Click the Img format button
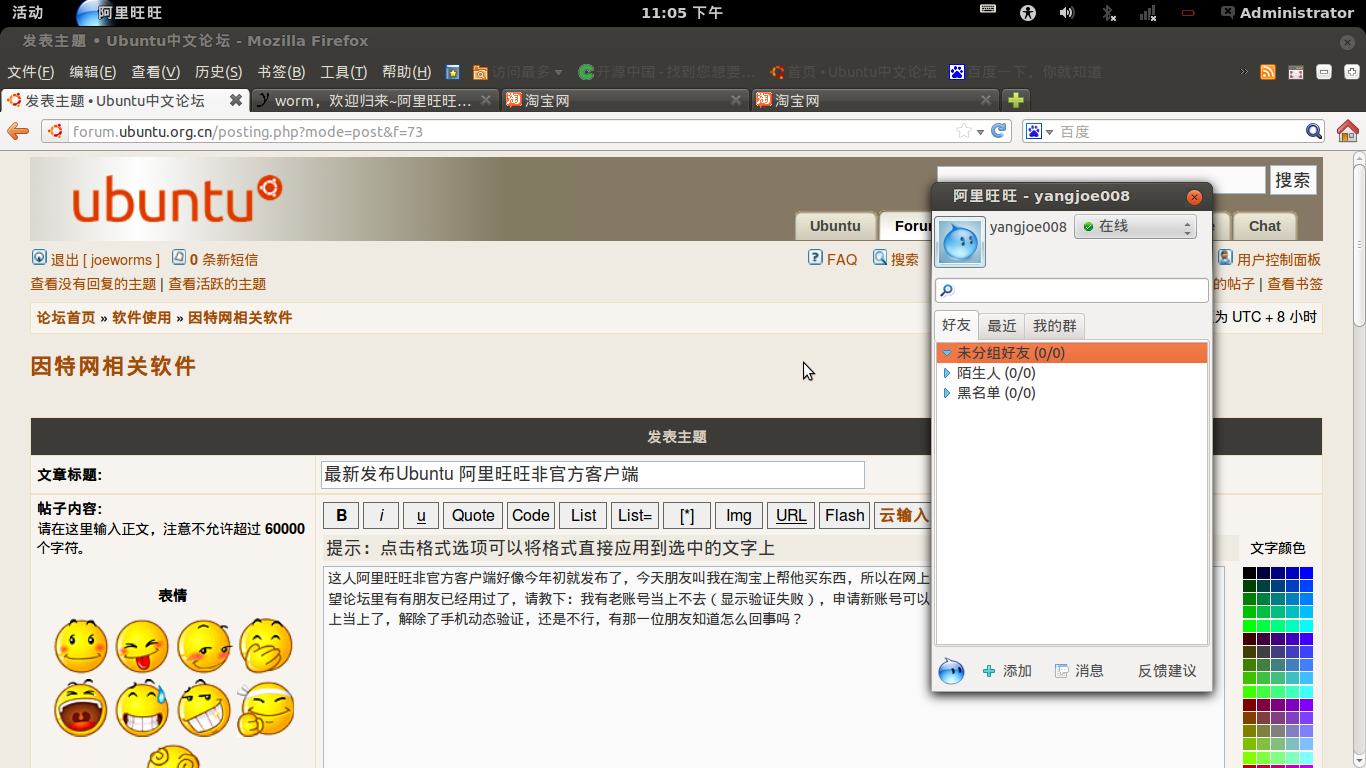 739,515
